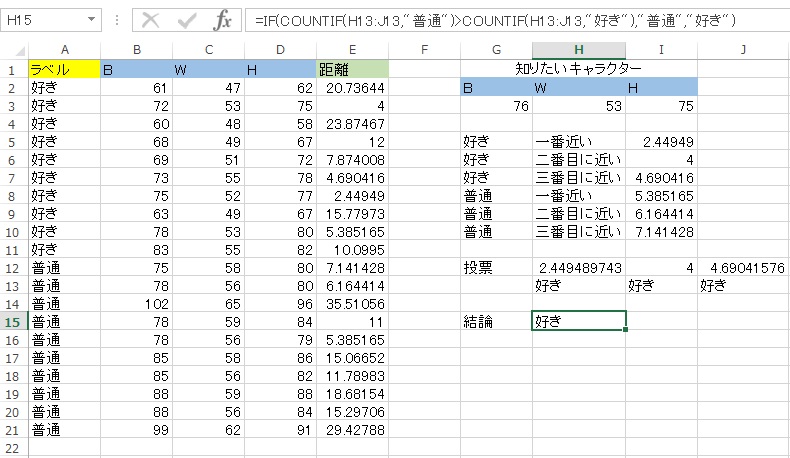The width and height of the screenshot is (790, 458).
Task: Open the Name Box dropdown arrow
Action: [x=91, y=20]
